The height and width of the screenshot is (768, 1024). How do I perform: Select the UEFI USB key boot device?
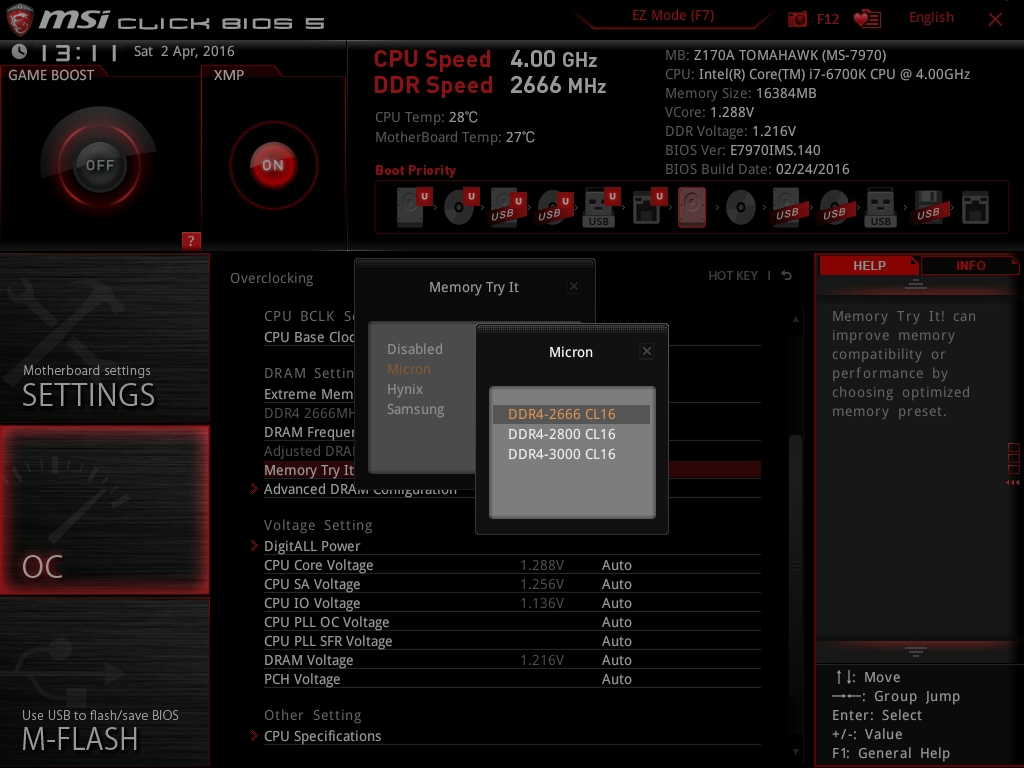pos(600,207)
